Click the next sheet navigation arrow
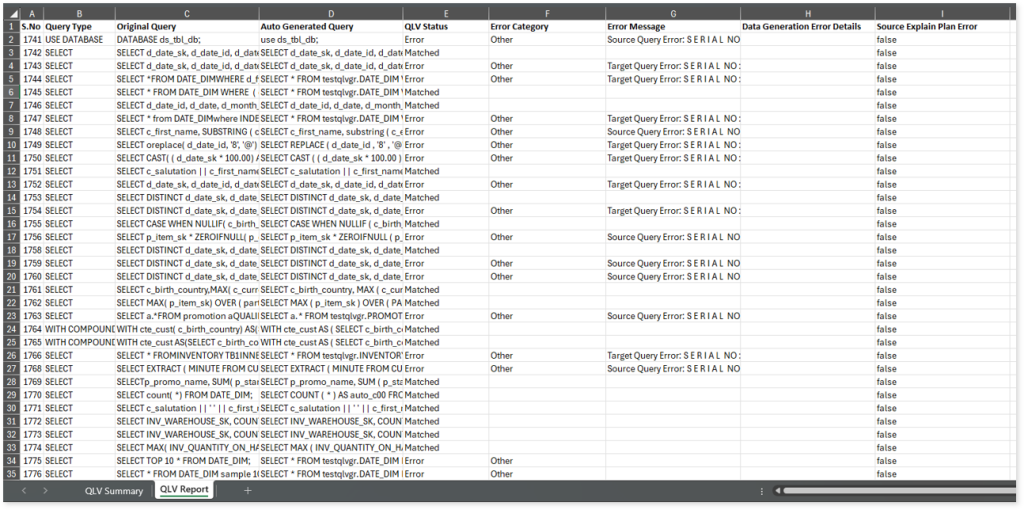The width and height of the screenshot is (1024, 510). [46, 491]
